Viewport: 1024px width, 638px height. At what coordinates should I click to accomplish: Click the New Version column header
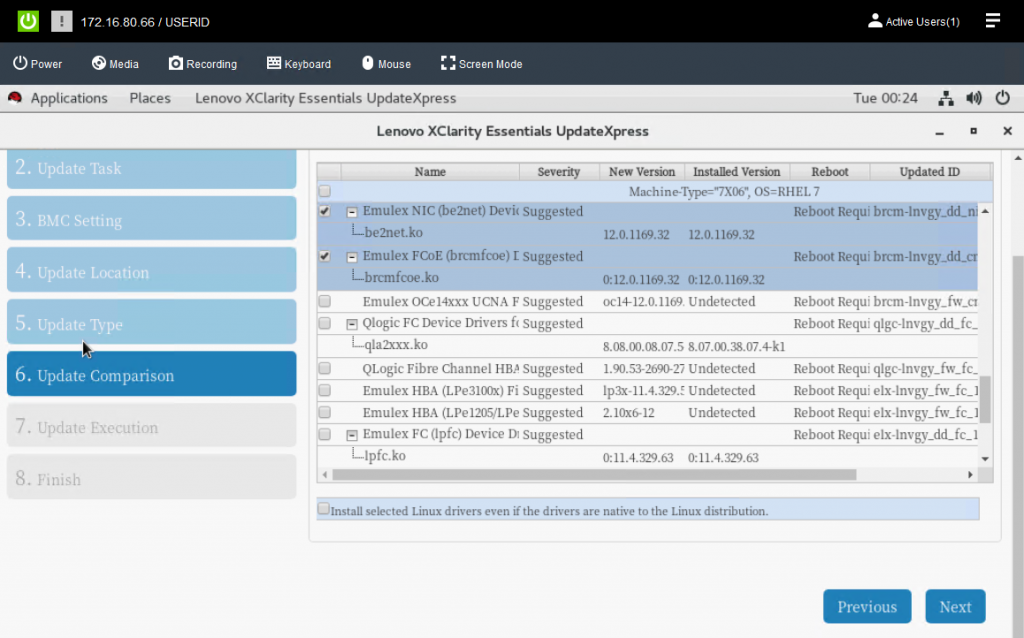pos(642,172)
